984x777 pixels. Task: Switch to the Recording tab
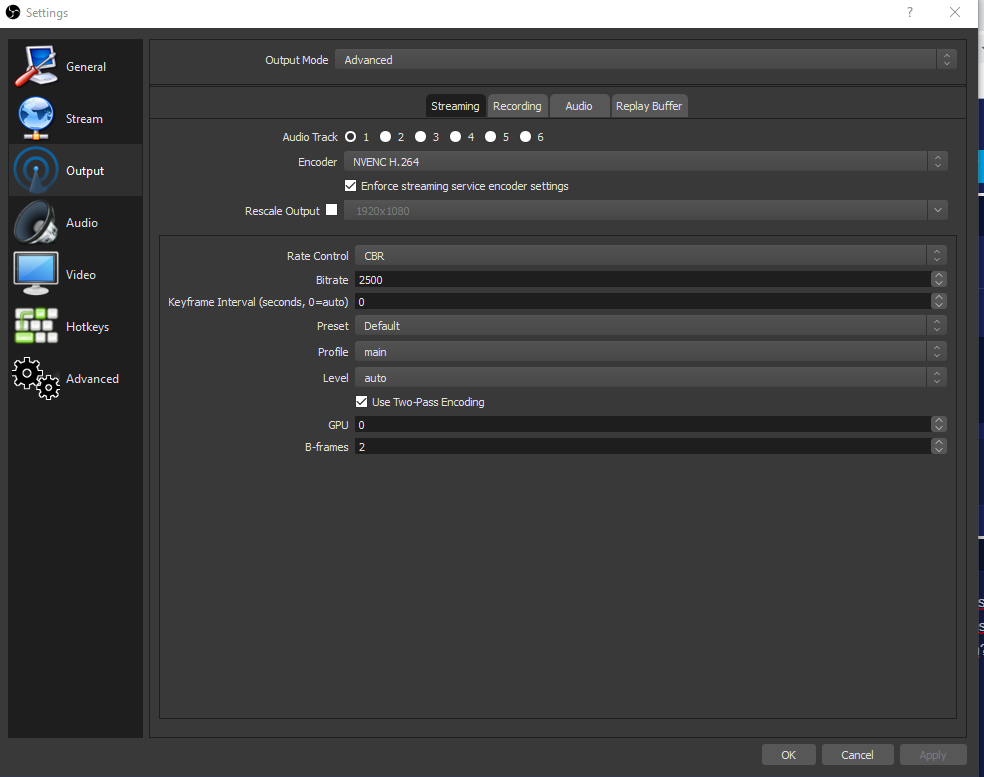(517, 106)
